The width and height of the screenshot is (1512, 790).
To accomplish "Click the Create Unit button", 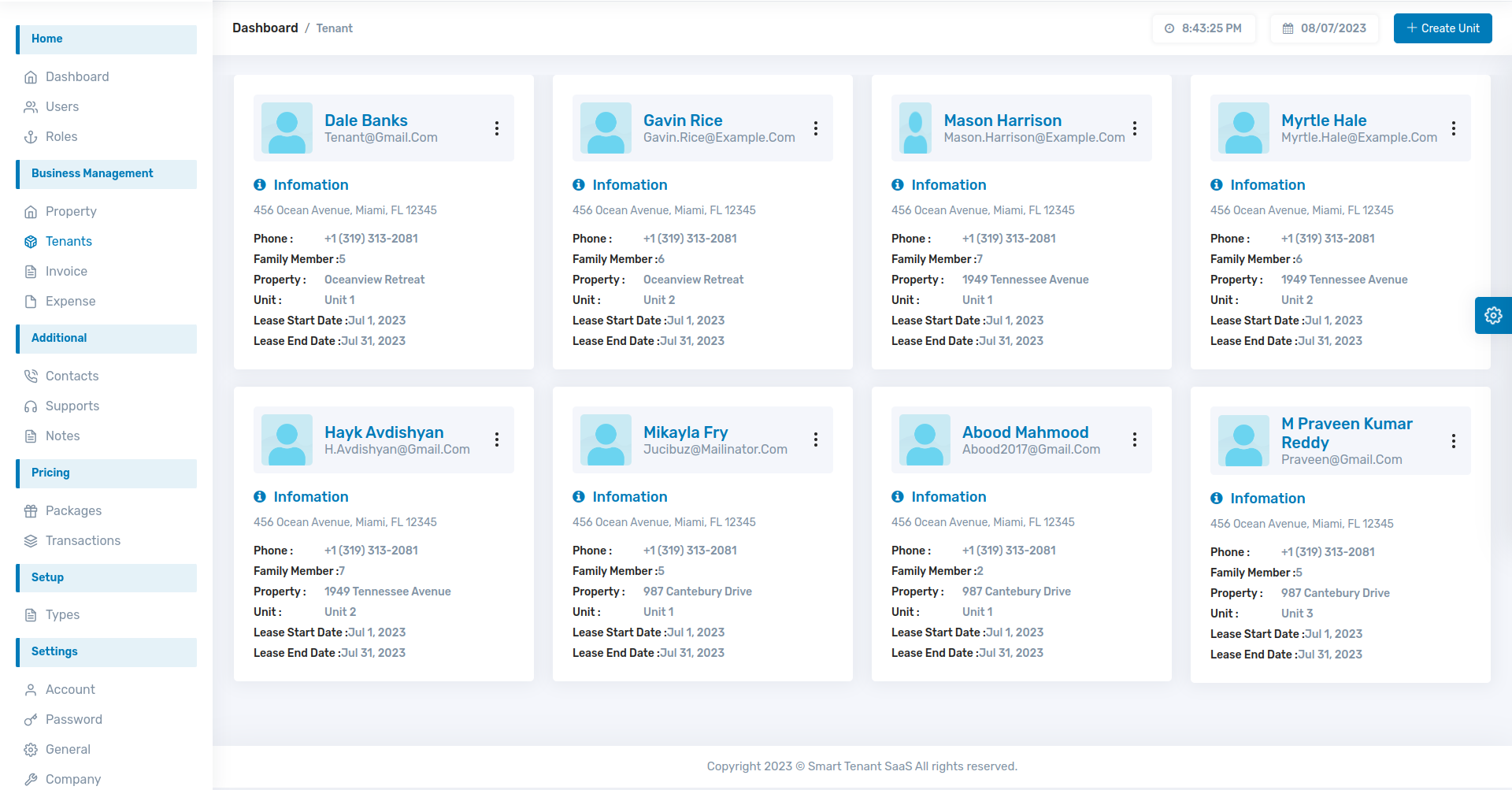I will [x=1442, y=28].
